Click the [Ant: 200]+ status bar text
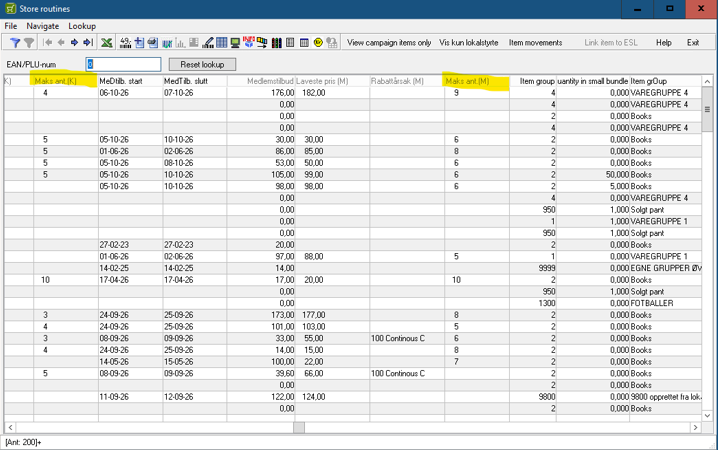 click(23, 443)
